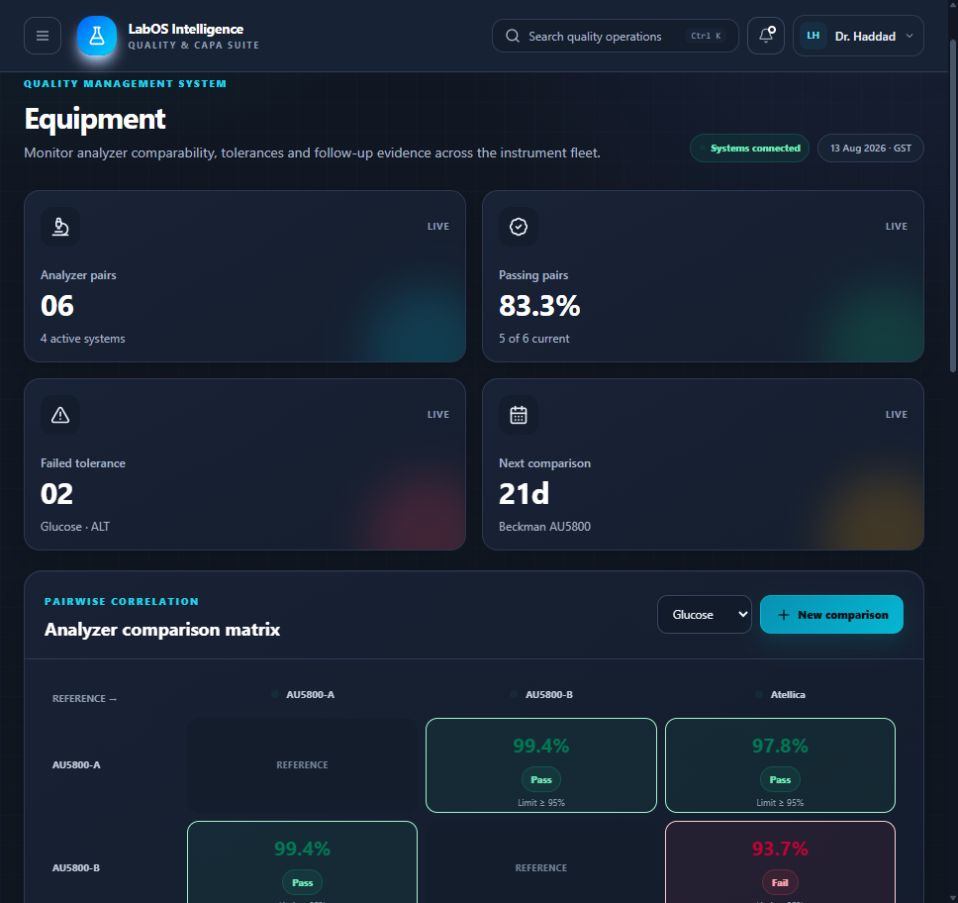Click the warning triangle icon on Failed tolerance card

point(60,415)
